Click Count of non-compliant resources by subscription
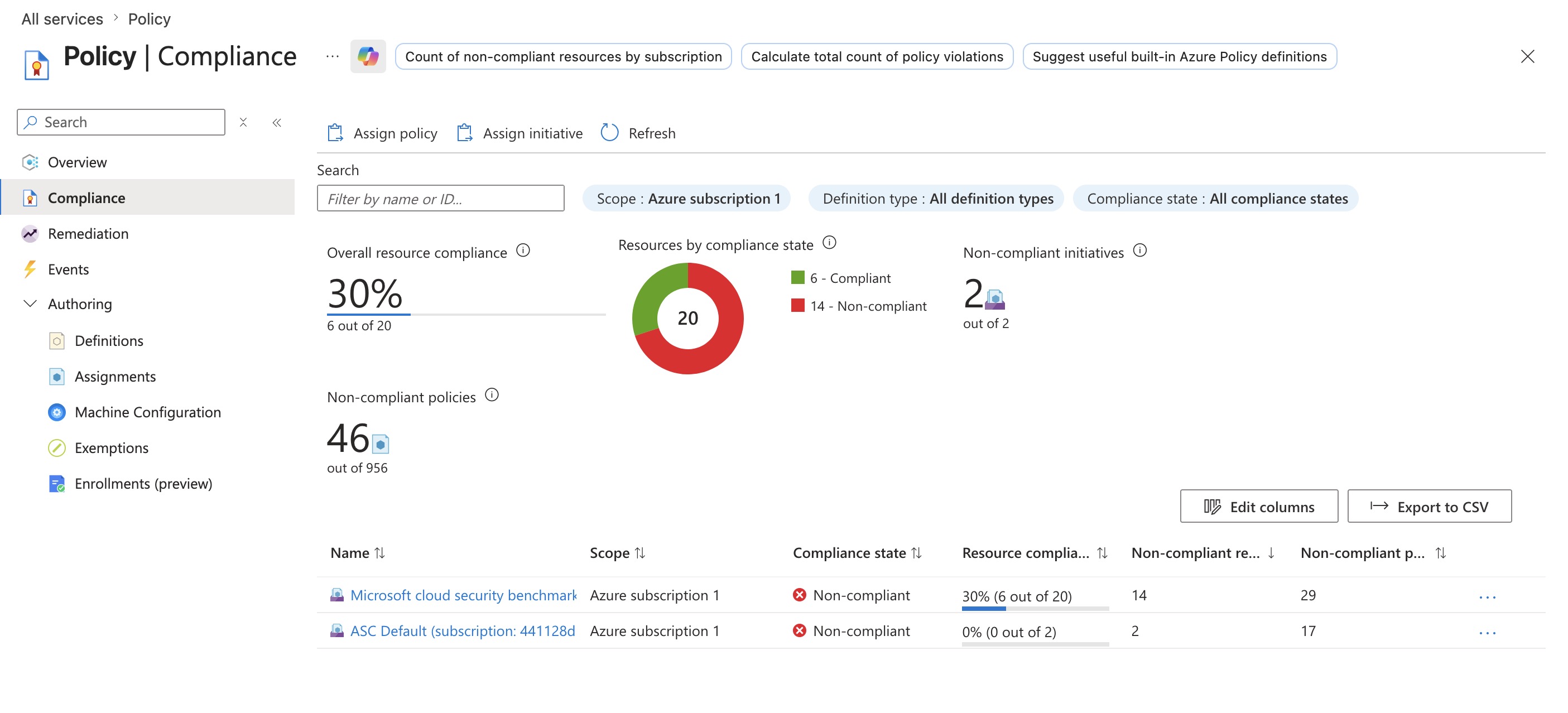Screen dimensions: 1568x713 coord(563,56)
